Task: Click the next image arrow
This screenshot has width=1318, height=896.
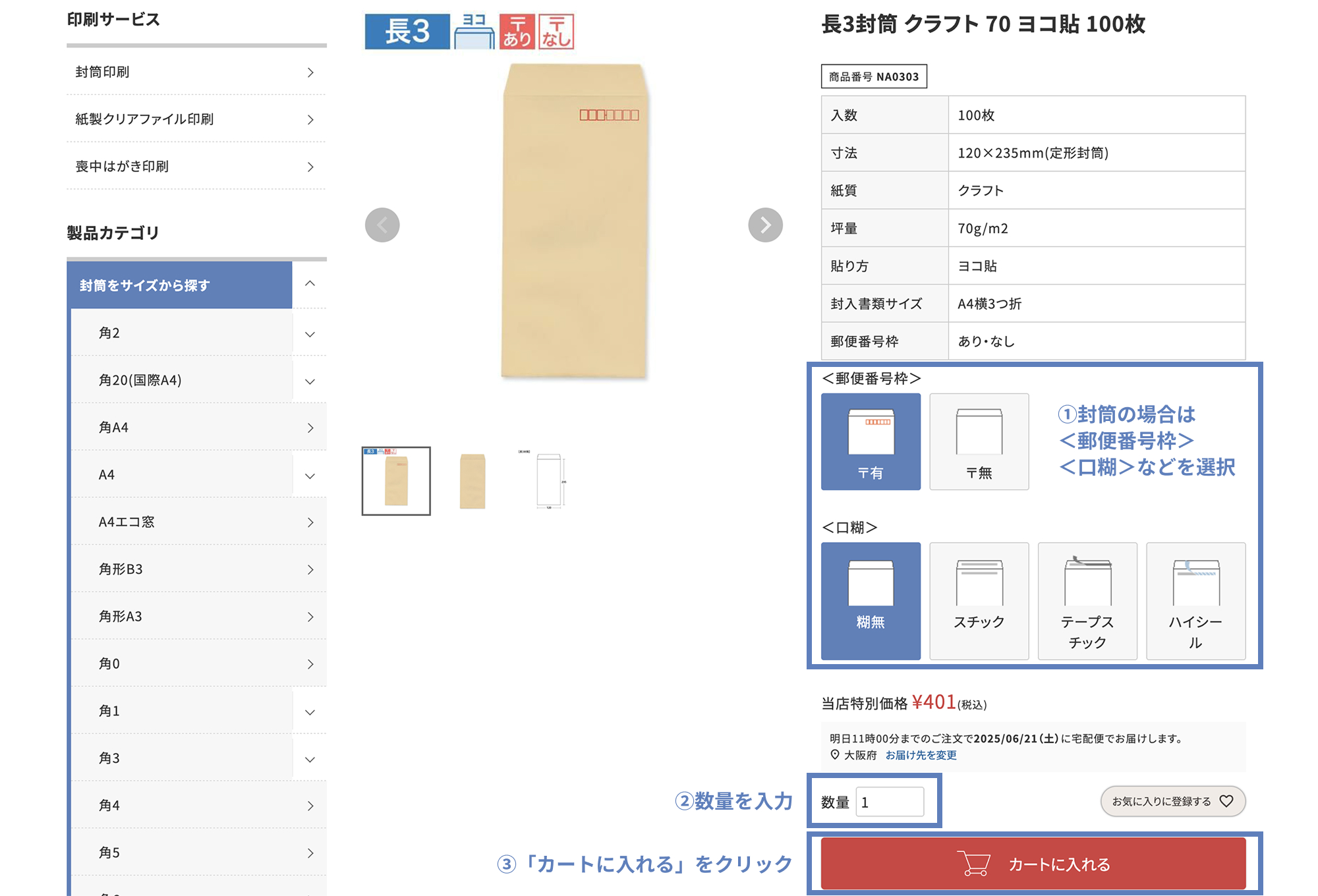Action: click(764, 225)
